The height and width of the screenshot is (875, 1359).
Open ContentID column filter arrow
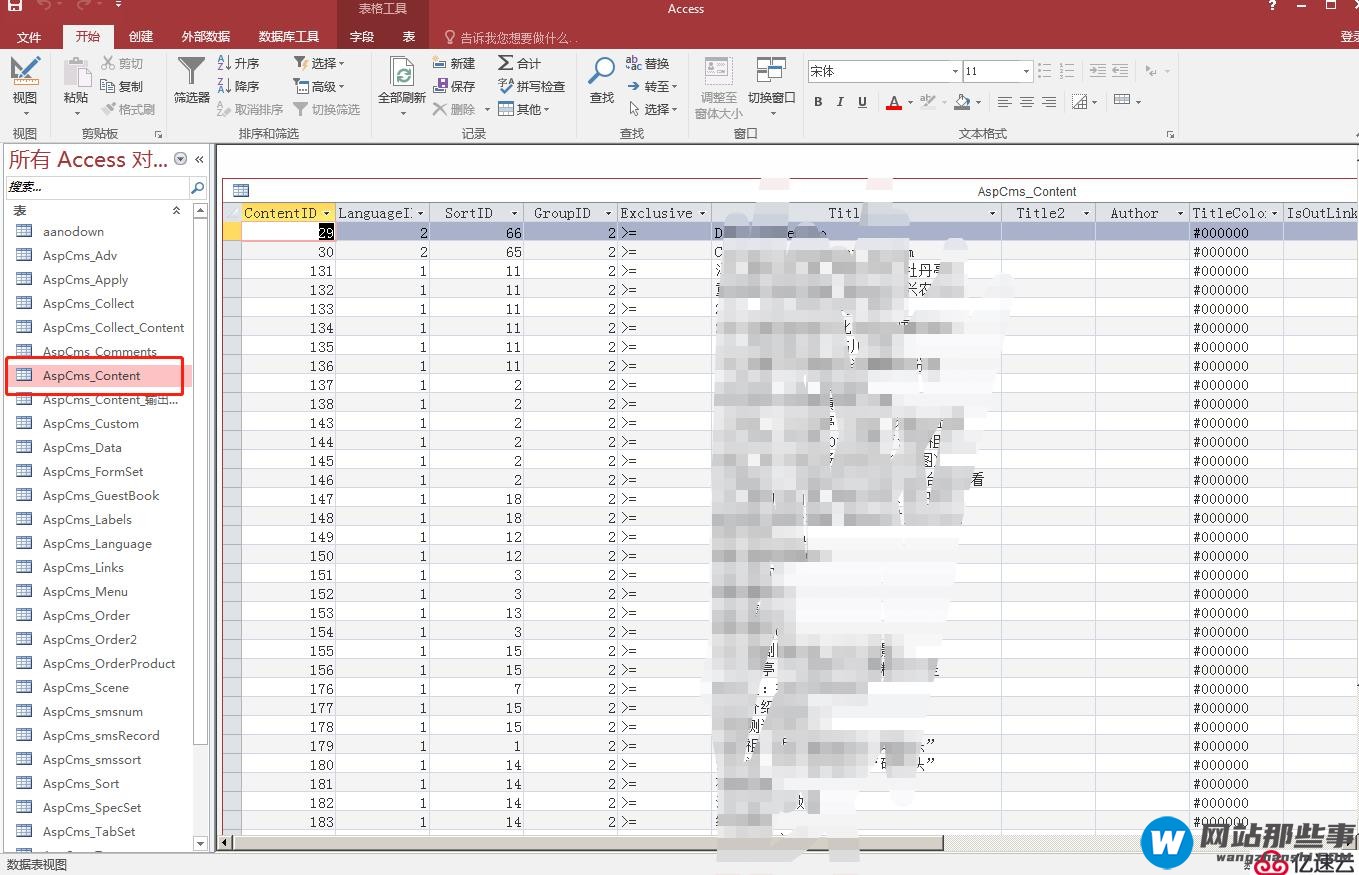tap(326, 213)
